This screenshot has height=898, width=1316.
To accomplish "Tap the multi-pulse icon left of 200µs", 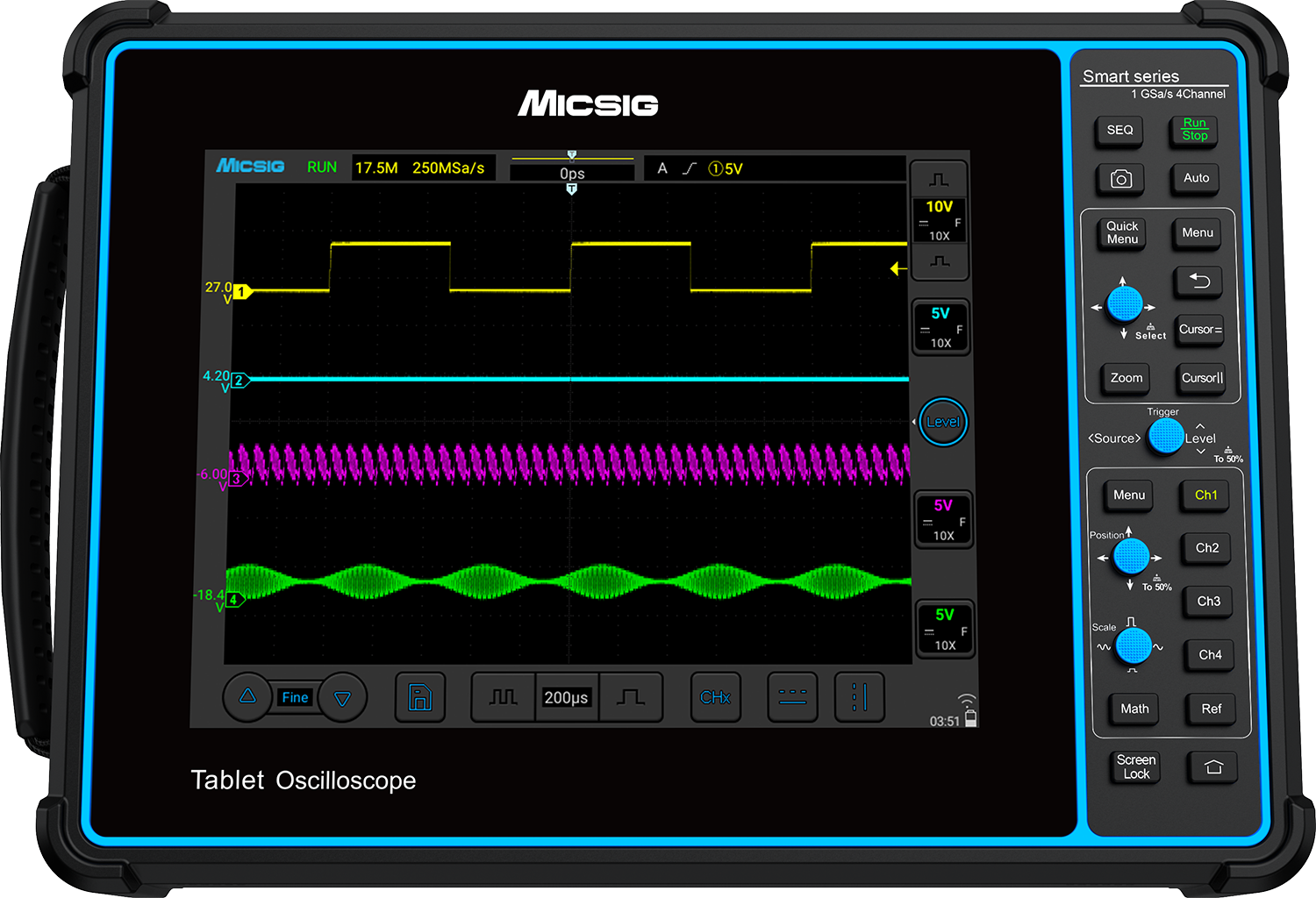I will click(503, 697).
